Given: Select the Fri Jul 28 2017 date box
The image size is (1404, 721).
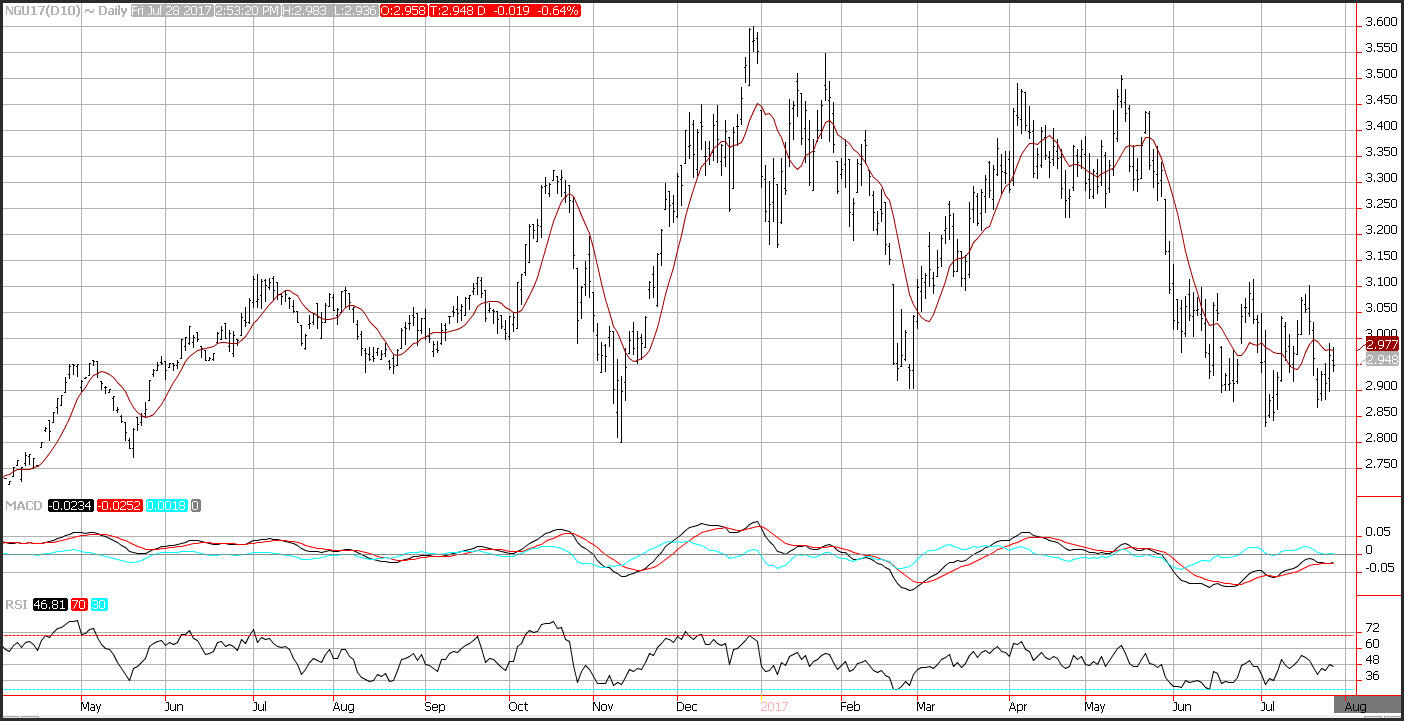Looking at the screenshot, I should point(171,10).
